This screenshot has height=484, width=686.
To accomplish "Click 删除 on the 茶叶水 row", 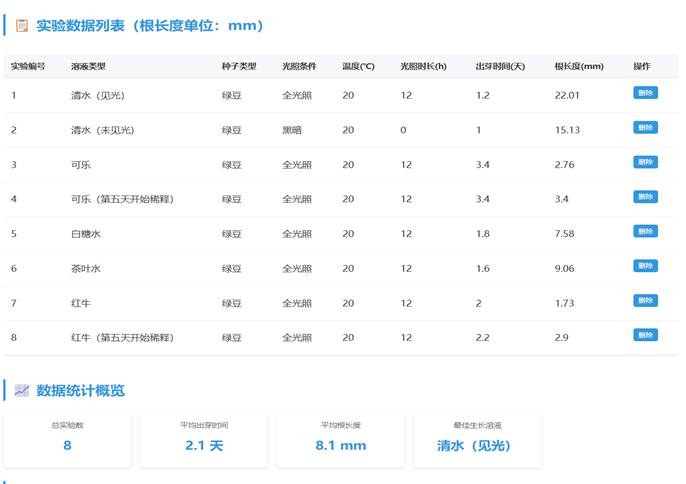I will pyautogui.click(x=645, y=266).
